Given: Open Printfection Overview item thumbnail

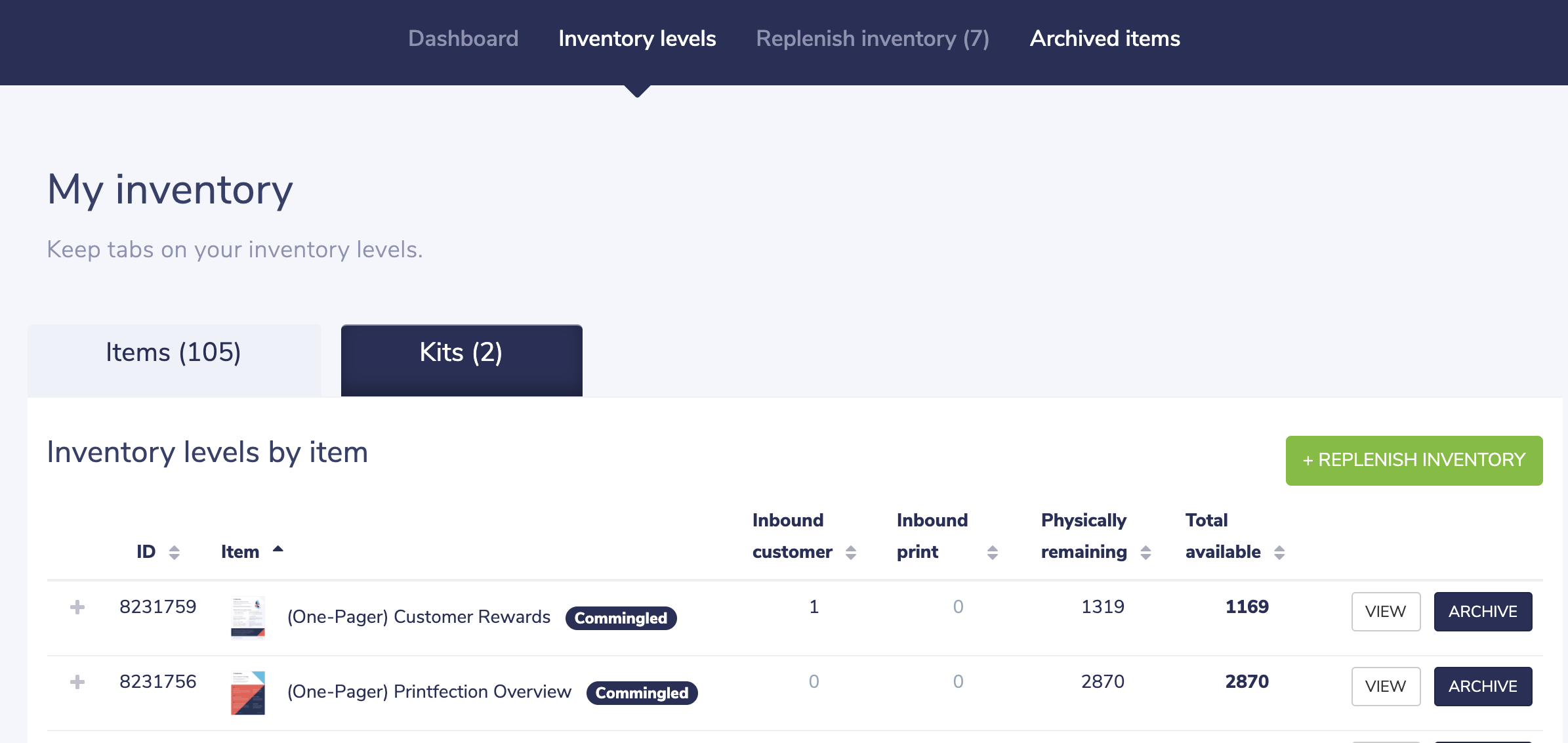Looking at the screenshot, I should tap(248, 692).
